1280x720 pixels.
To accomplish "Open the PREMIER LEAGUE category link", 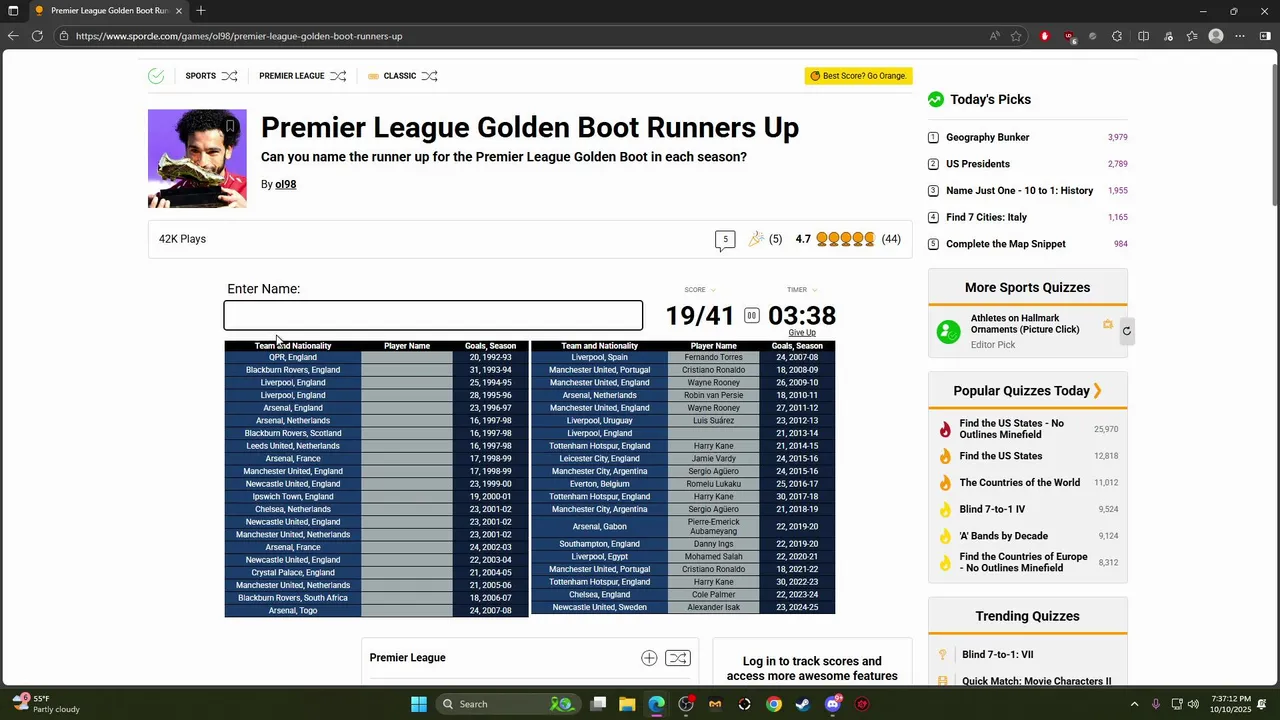I will pos(292,76).
